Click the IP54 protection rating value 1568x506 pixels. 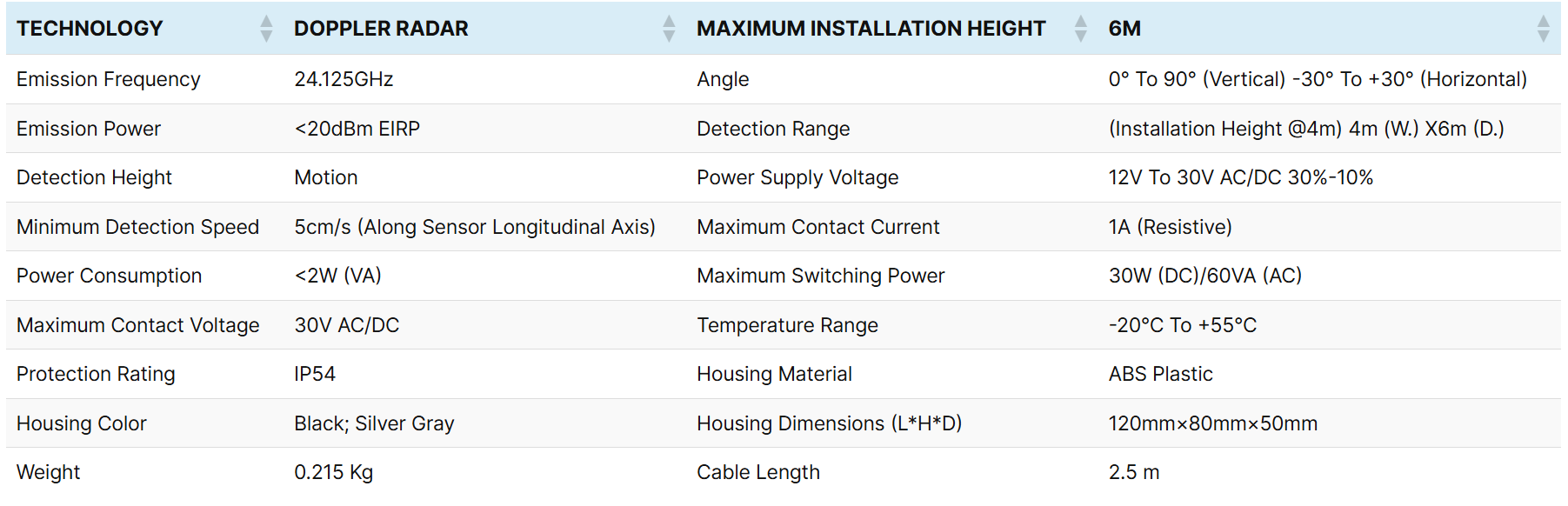pyautogui.click(x=315, y=374)
